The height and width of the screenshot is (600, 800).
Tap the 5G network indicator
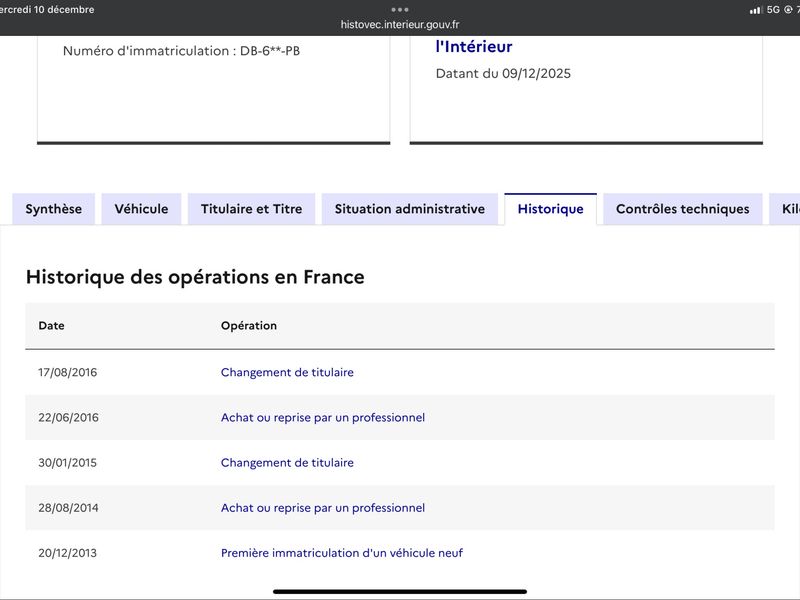tap(773, 10)
